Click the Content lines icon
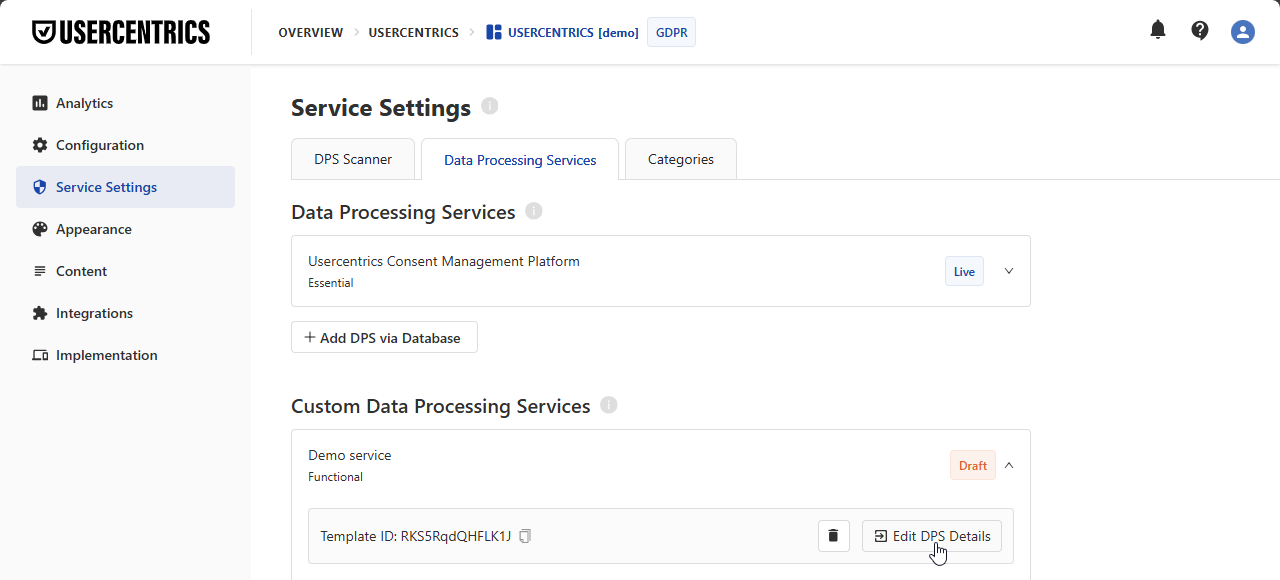The height and width of the screenshot is (580, 1280). pos(40,271)
